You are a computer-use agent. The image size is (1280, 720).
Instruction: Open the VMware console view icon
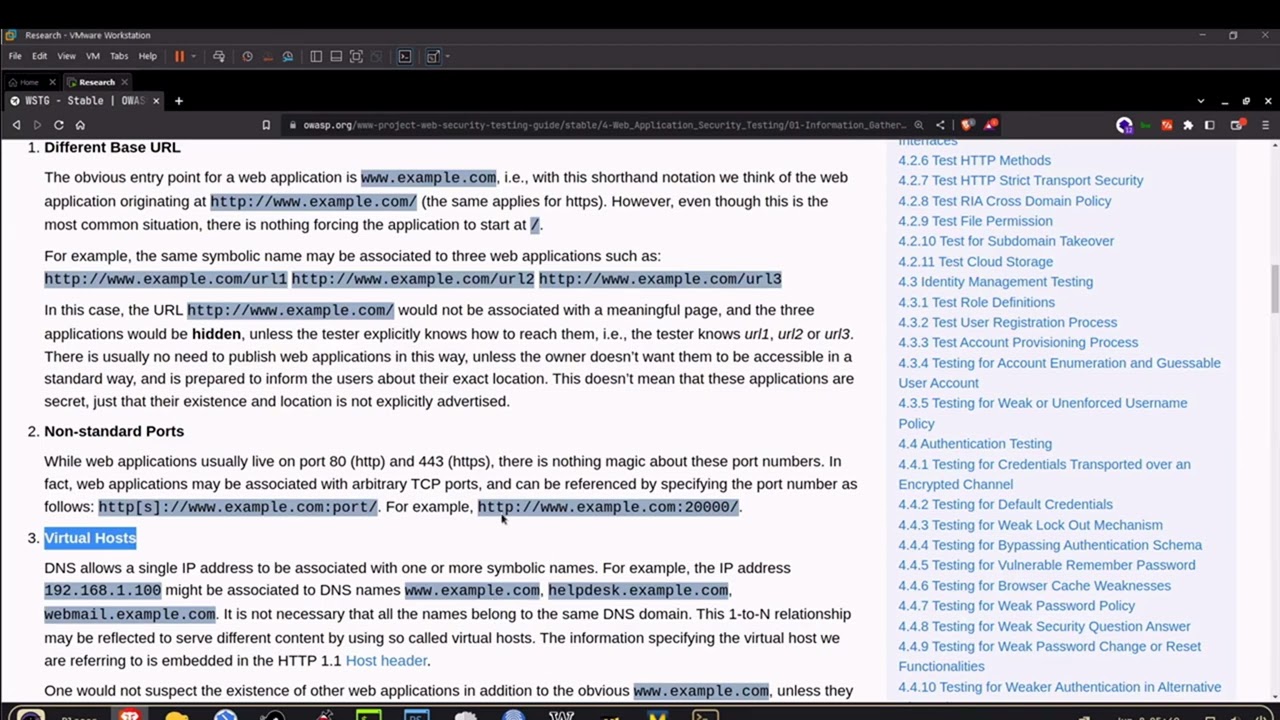(405, 56)
